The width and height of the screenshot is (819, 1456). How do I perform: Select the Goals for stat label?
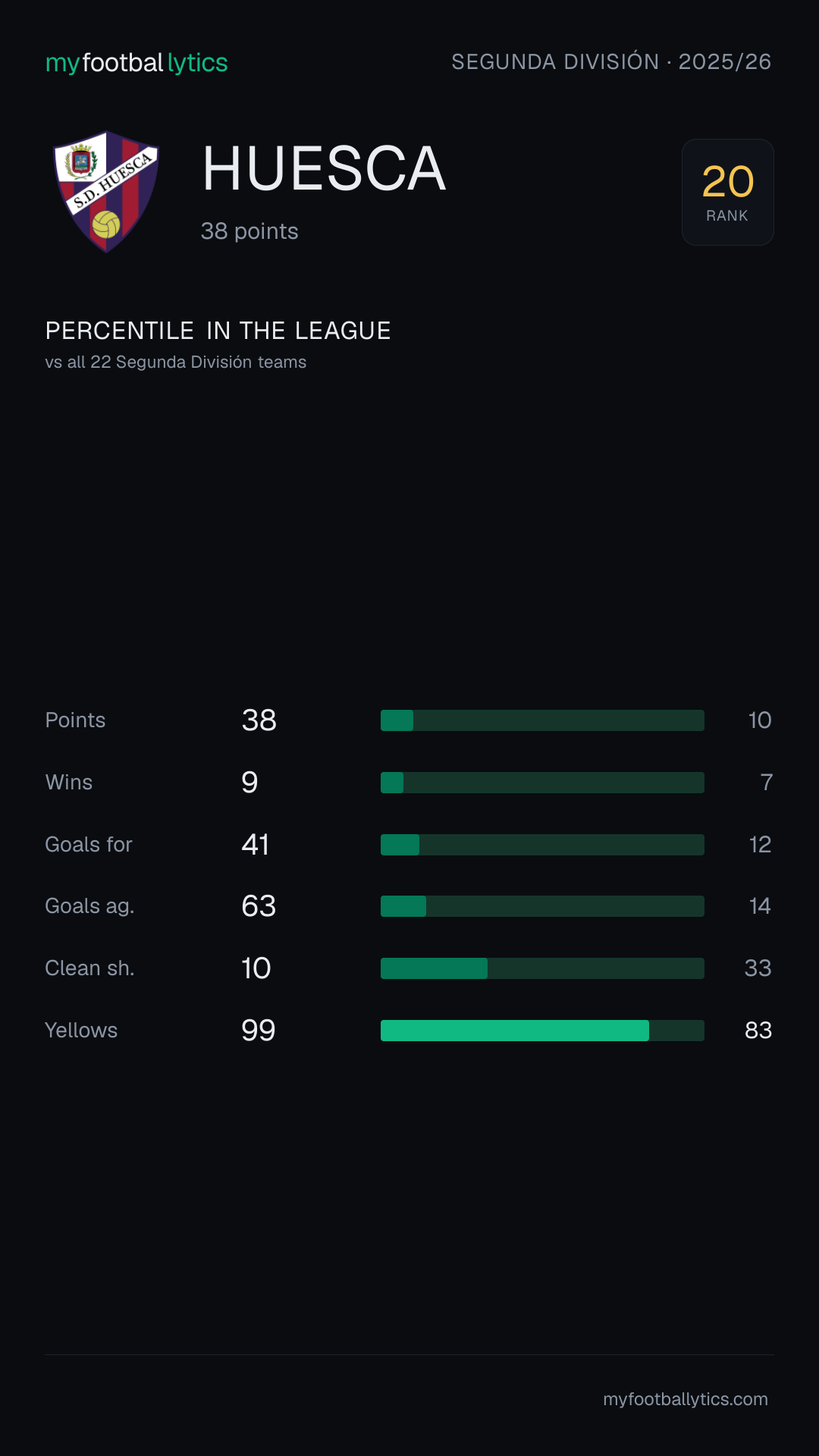click(x=89, y=845)
